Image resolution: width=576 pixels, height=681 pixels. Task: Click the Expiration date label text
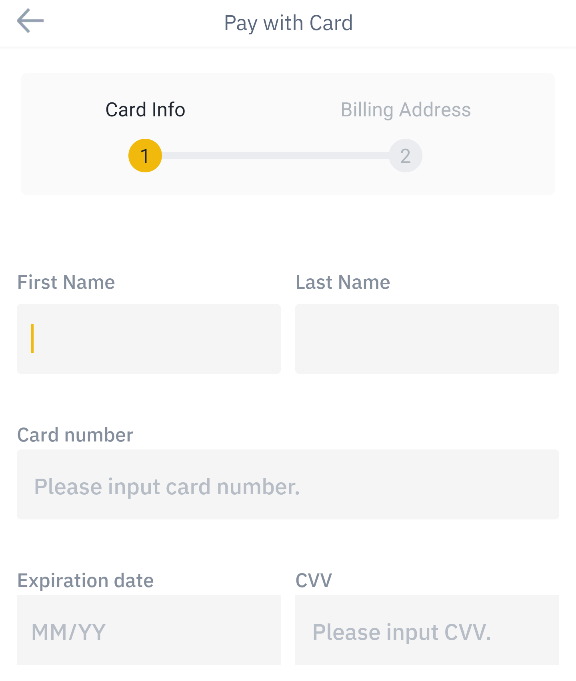click(x=85, y=581)
